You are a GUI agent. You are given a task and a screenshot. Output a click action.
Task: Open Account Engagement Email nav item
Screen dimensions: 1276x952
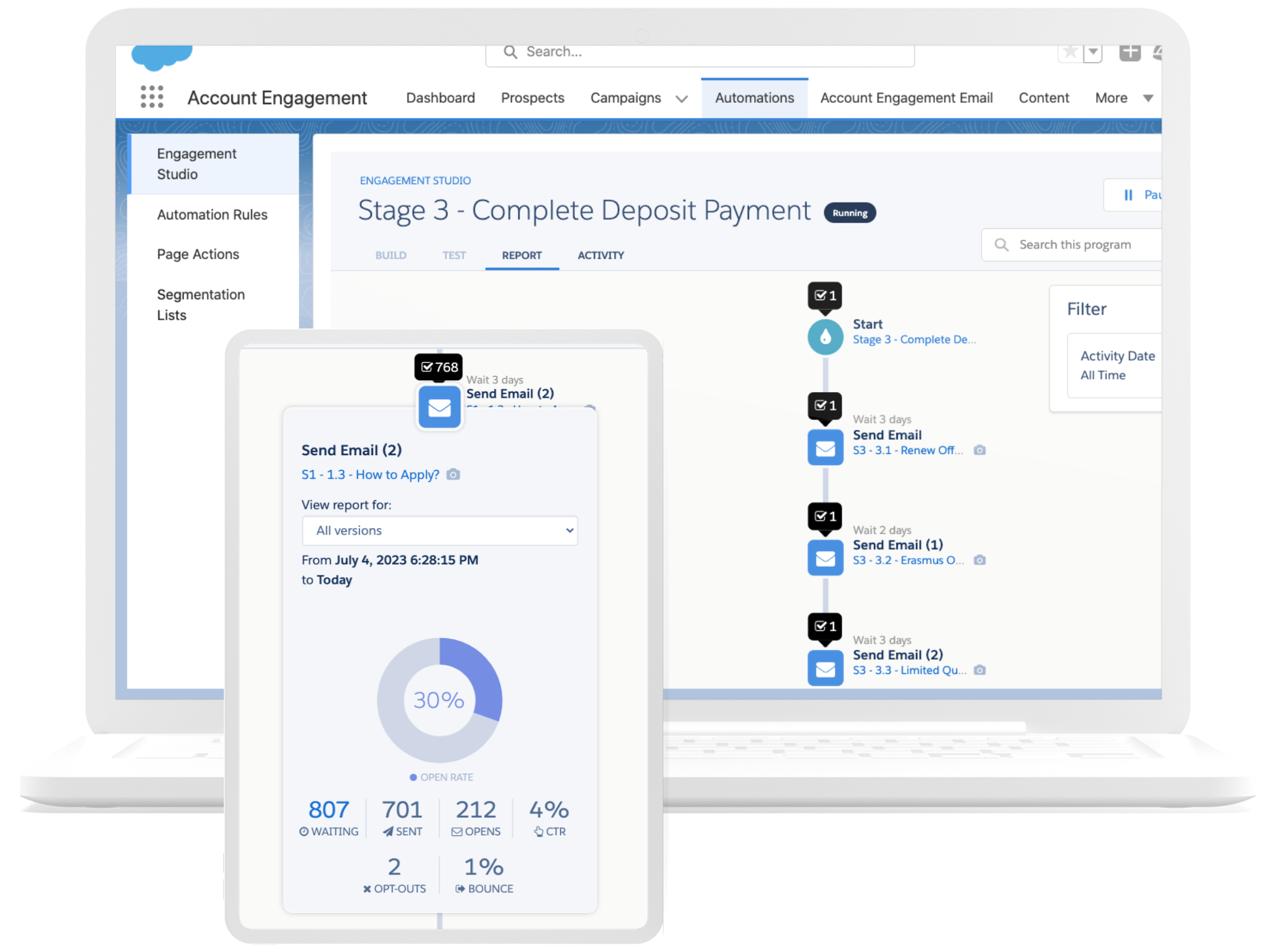906,98
